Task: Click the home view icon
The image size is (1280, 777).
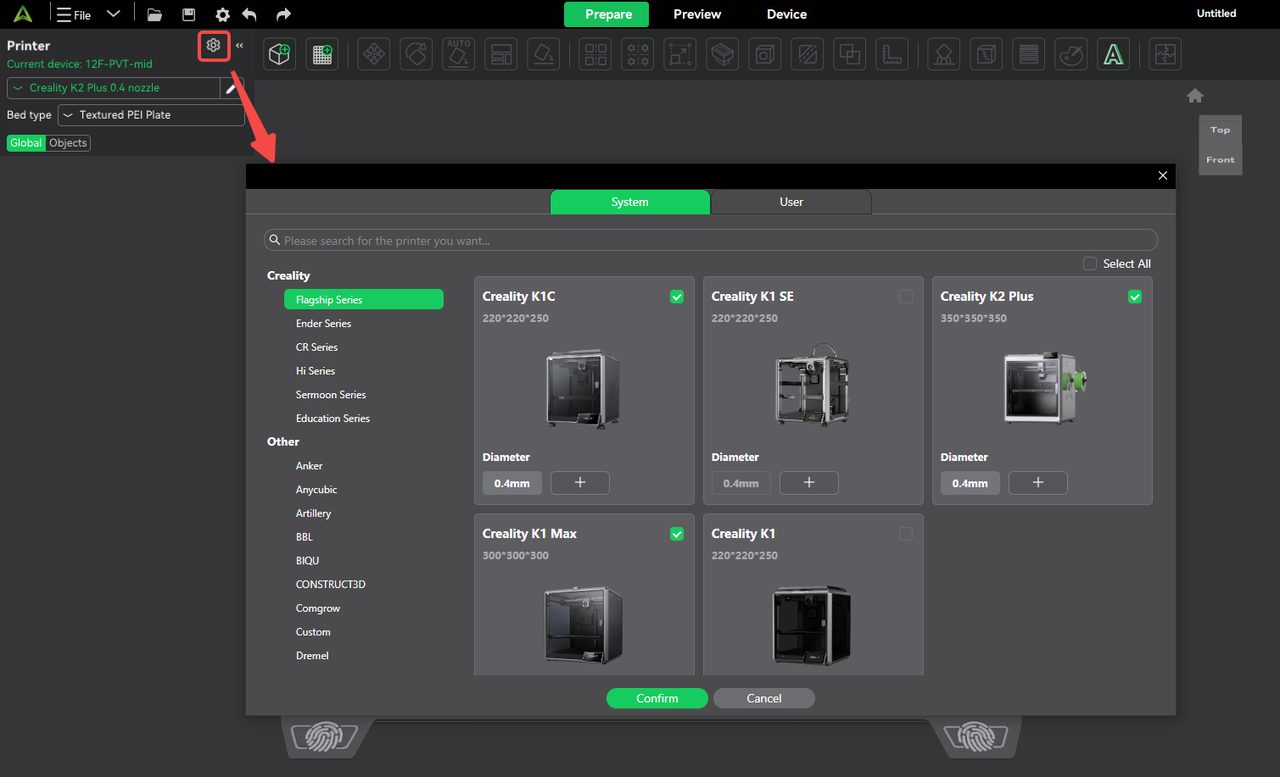Action: (1195, 96)
